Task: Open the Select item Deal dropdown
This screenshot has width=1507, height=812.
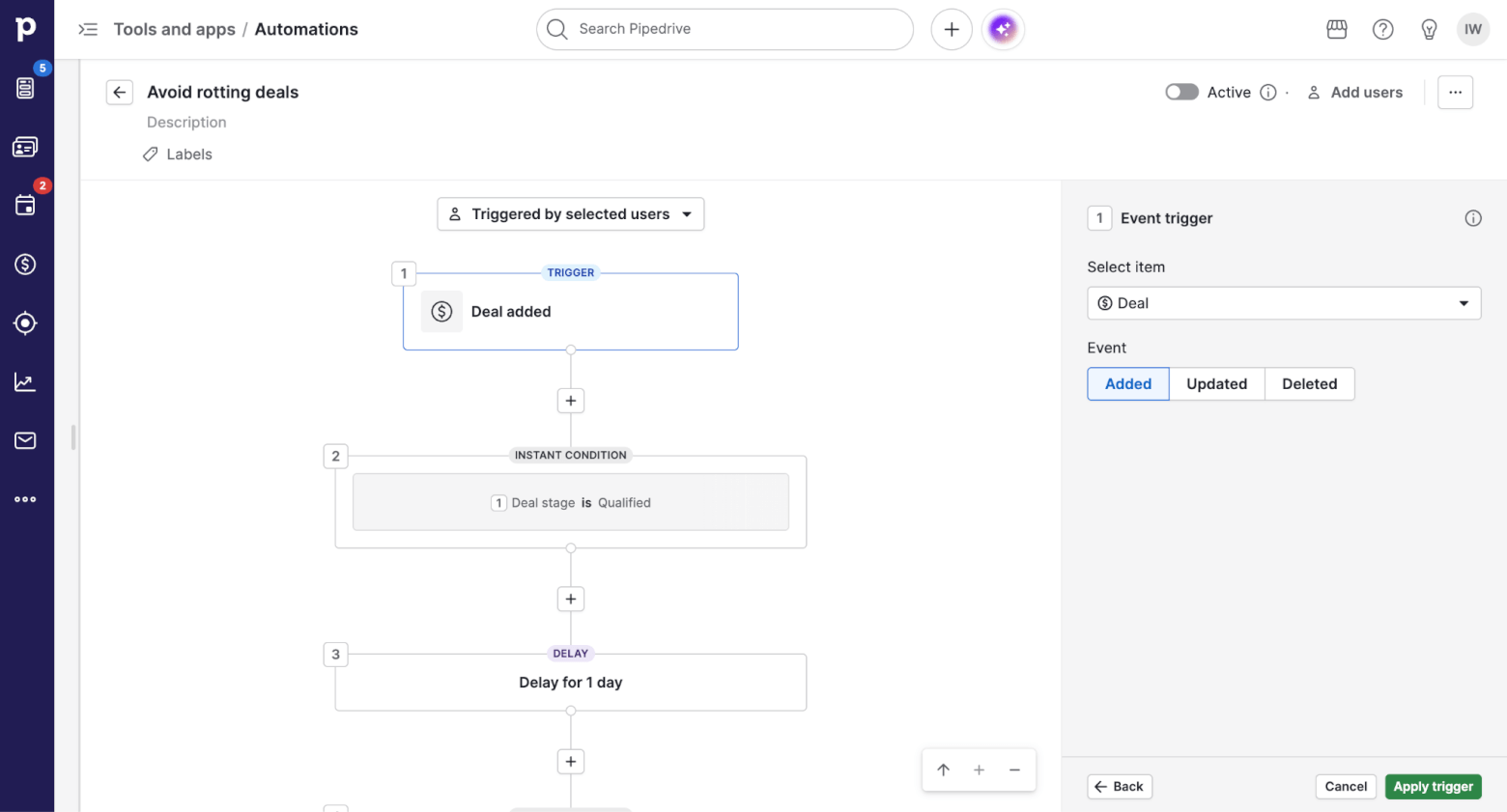Action: tap(1284, 302)
